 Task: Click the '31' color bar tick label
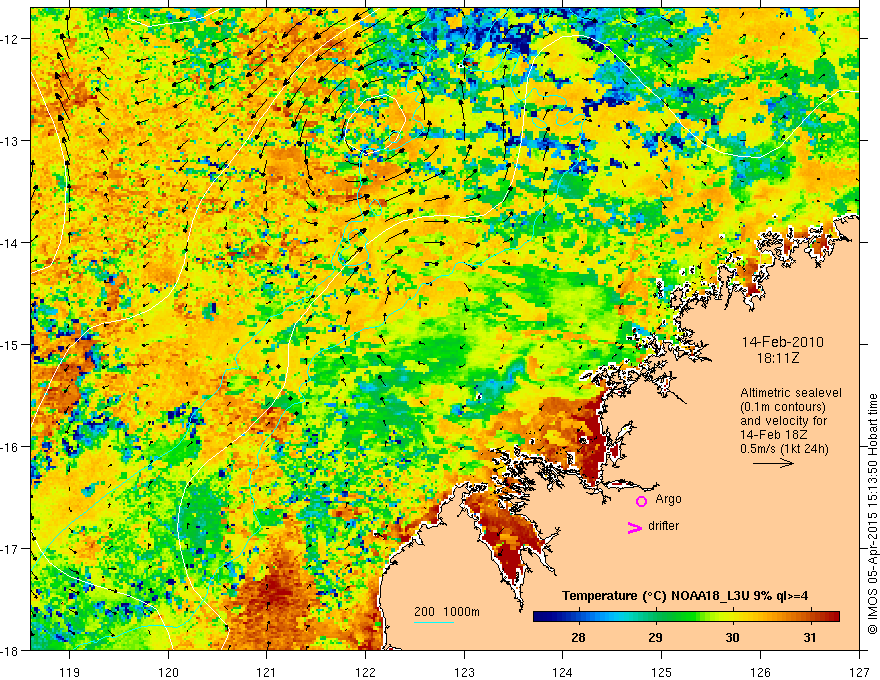pyautogui.click(x=809, y=637)
